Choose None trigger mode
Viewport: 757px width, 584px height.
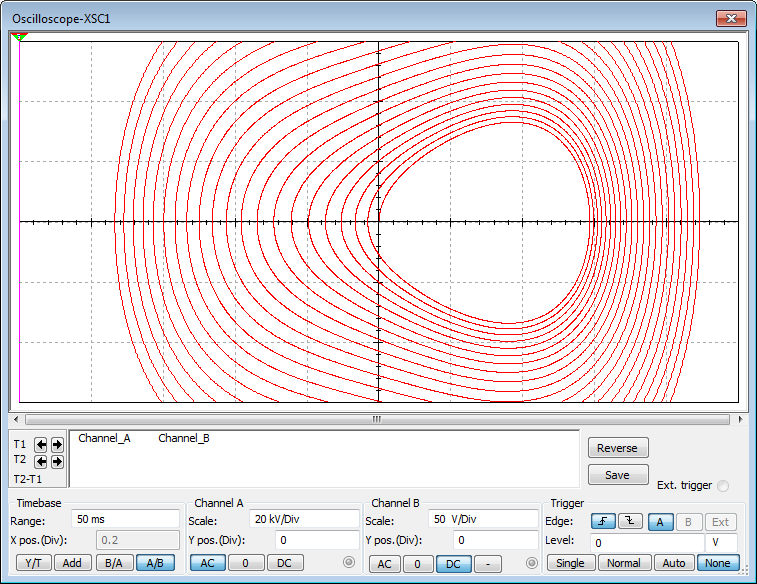click(717, 563)
